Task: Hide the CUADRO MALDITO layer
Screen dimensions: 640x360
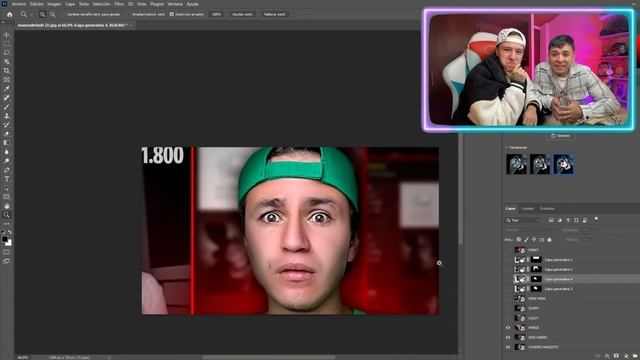Action: tap(508, 347)
